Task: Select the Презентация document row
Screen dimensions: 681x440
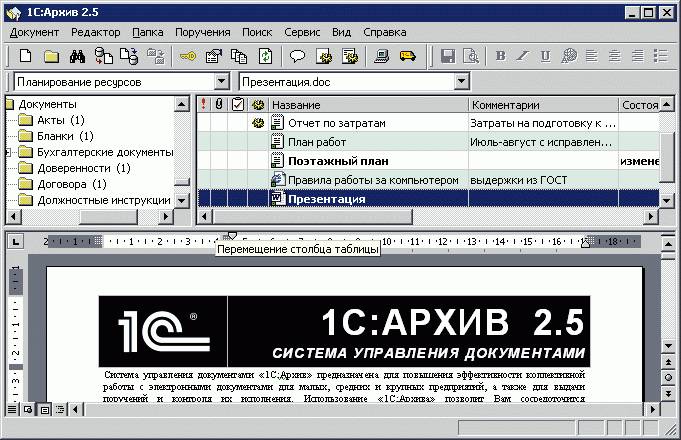Action: coord(428,199)
